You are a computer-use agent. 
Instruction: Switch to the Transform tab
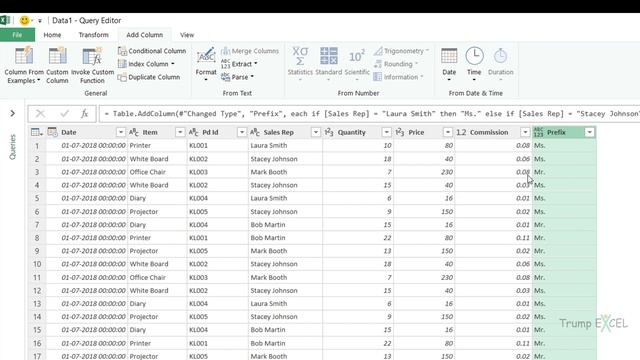coord(93,35)
